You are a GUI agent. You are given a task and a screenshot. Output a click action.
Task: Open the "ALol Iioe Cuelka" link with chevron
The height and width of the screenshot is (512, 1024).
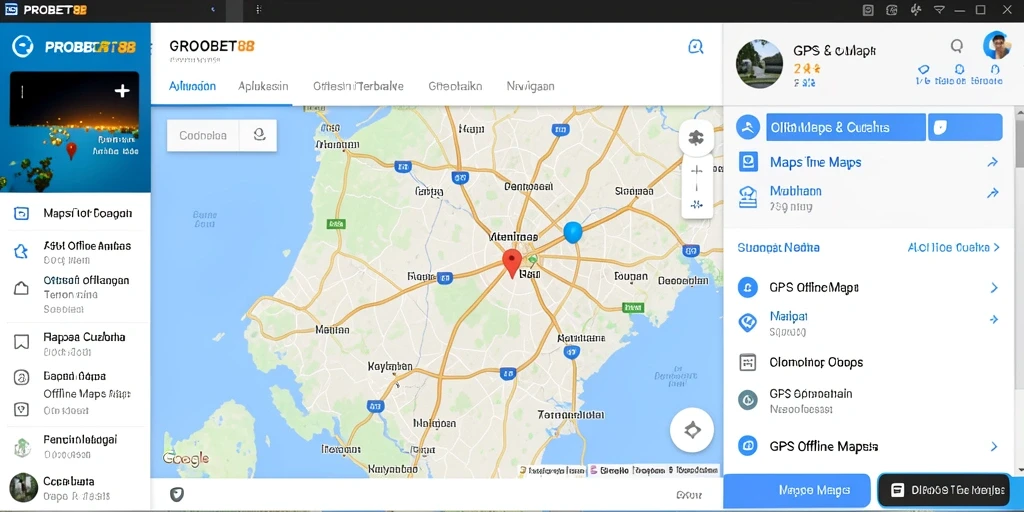click(x=953, y=248)
